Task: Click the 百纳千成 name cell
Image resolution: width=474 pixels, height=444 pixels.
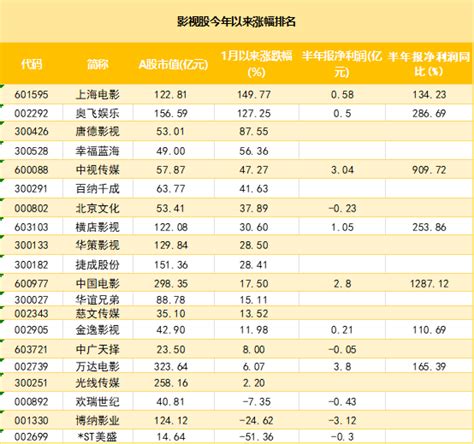Action: pyautogui.click(x=97, y=189)
